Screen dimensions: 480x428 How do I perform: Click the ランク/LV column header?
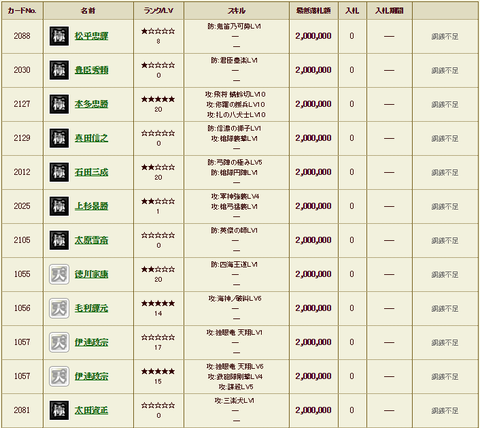158,11
